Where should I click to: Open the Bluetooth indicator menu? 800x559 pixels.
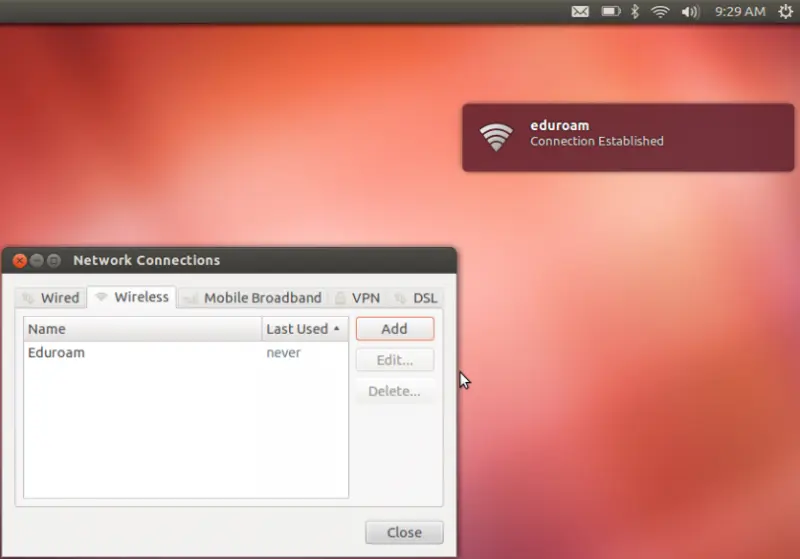634,12
